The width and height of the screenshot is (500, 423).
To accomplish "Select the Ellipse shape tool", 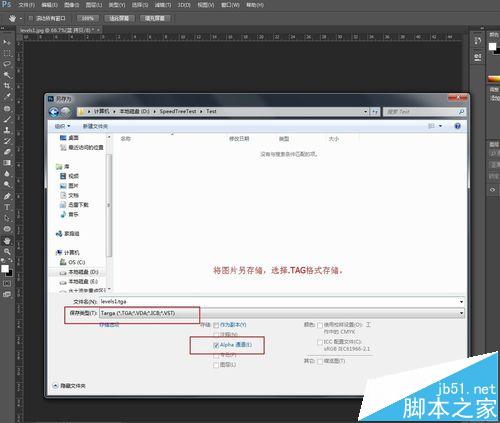I will [7, 229].
